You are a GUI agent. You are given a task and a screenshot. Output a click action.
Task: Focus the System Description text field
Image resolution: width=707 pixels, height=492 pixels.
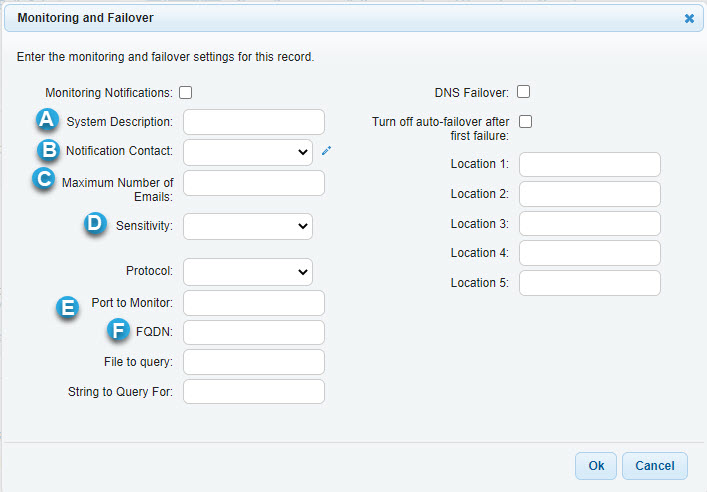[x=254, y=122]
